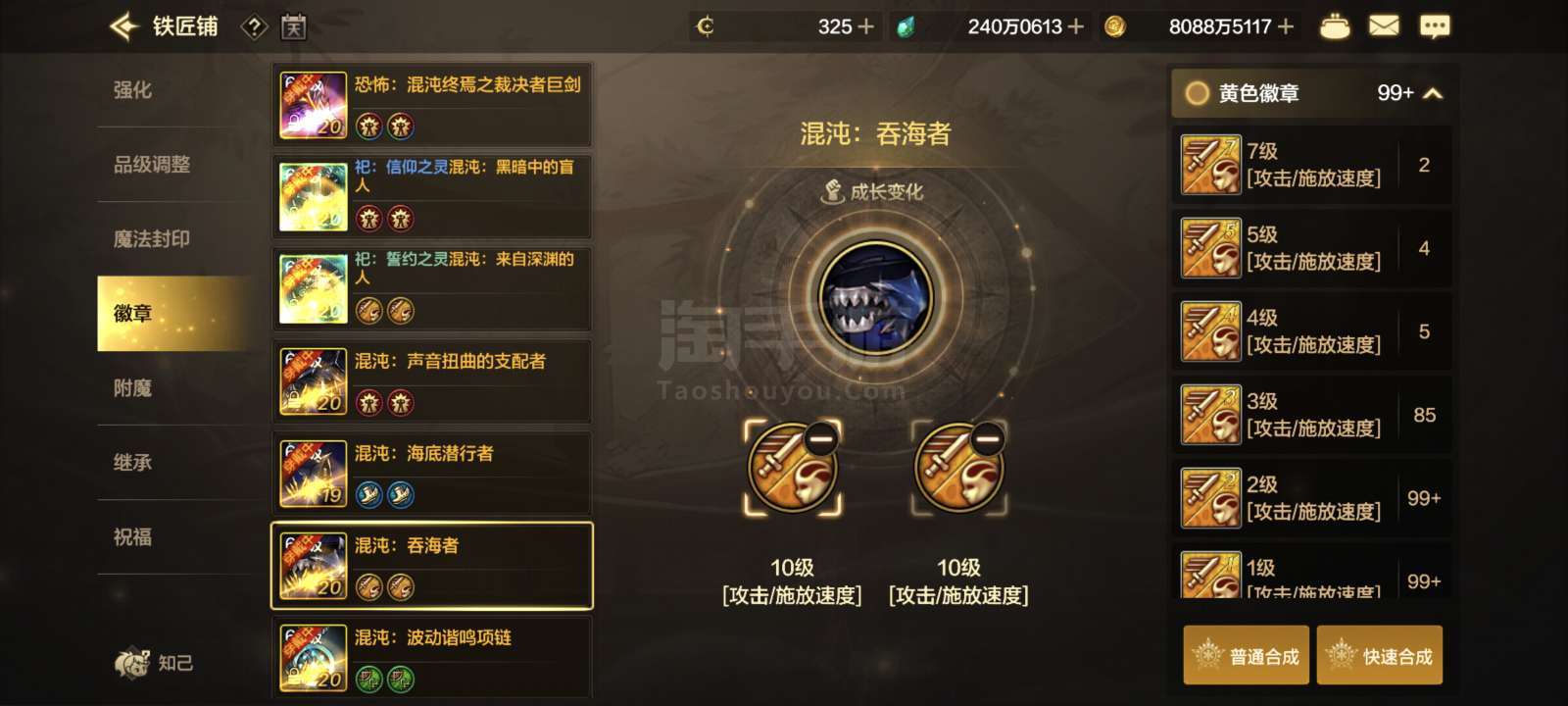Collapse the 黄色徽章 list chevron
The width and height of the screenshot is (1568, 706).
click(x=1433, y=94)
